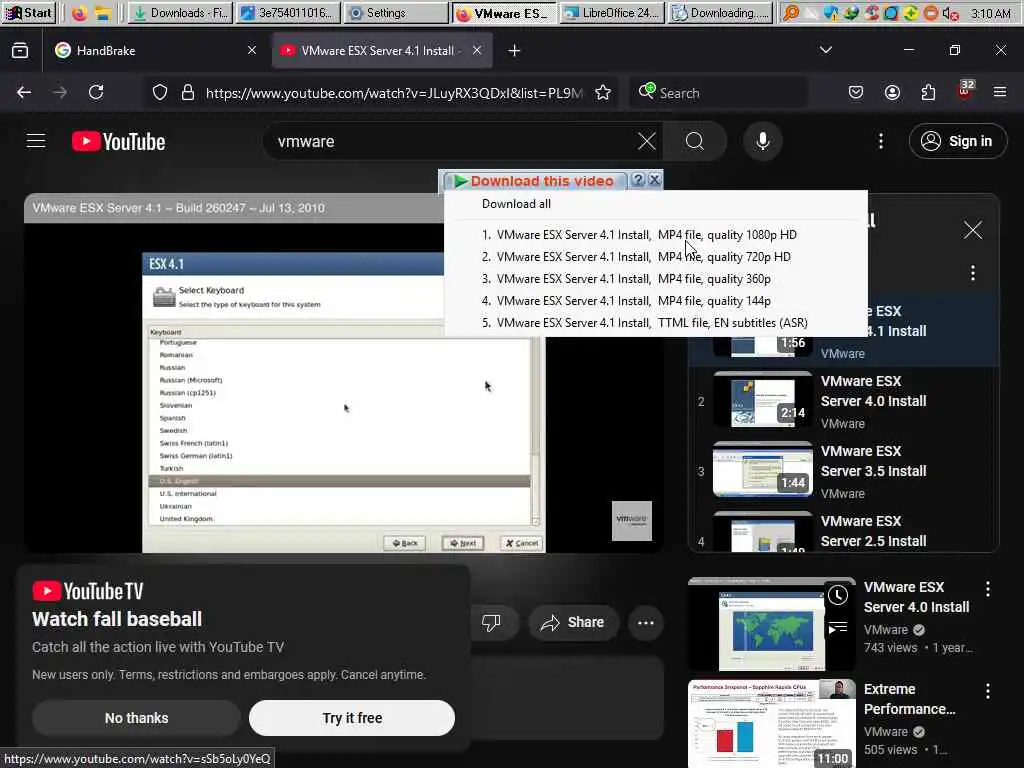Expand the list all tabs dropdown

tap(826, 50)
